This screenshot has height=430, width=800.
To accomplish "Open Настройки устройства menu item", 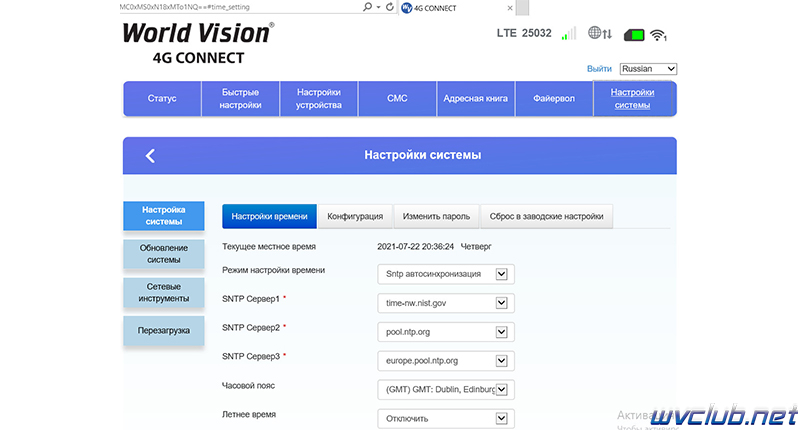I will 319,98.
